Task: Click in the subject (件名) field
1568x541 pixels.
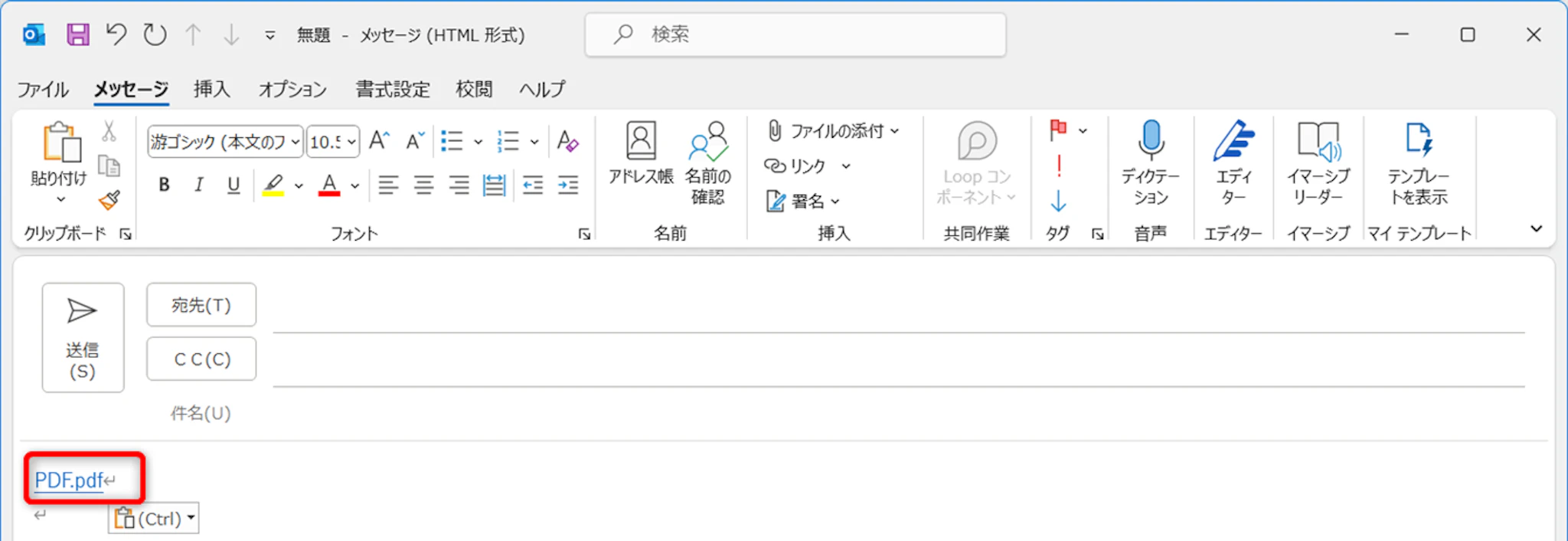Action: (x=896, y=414)
